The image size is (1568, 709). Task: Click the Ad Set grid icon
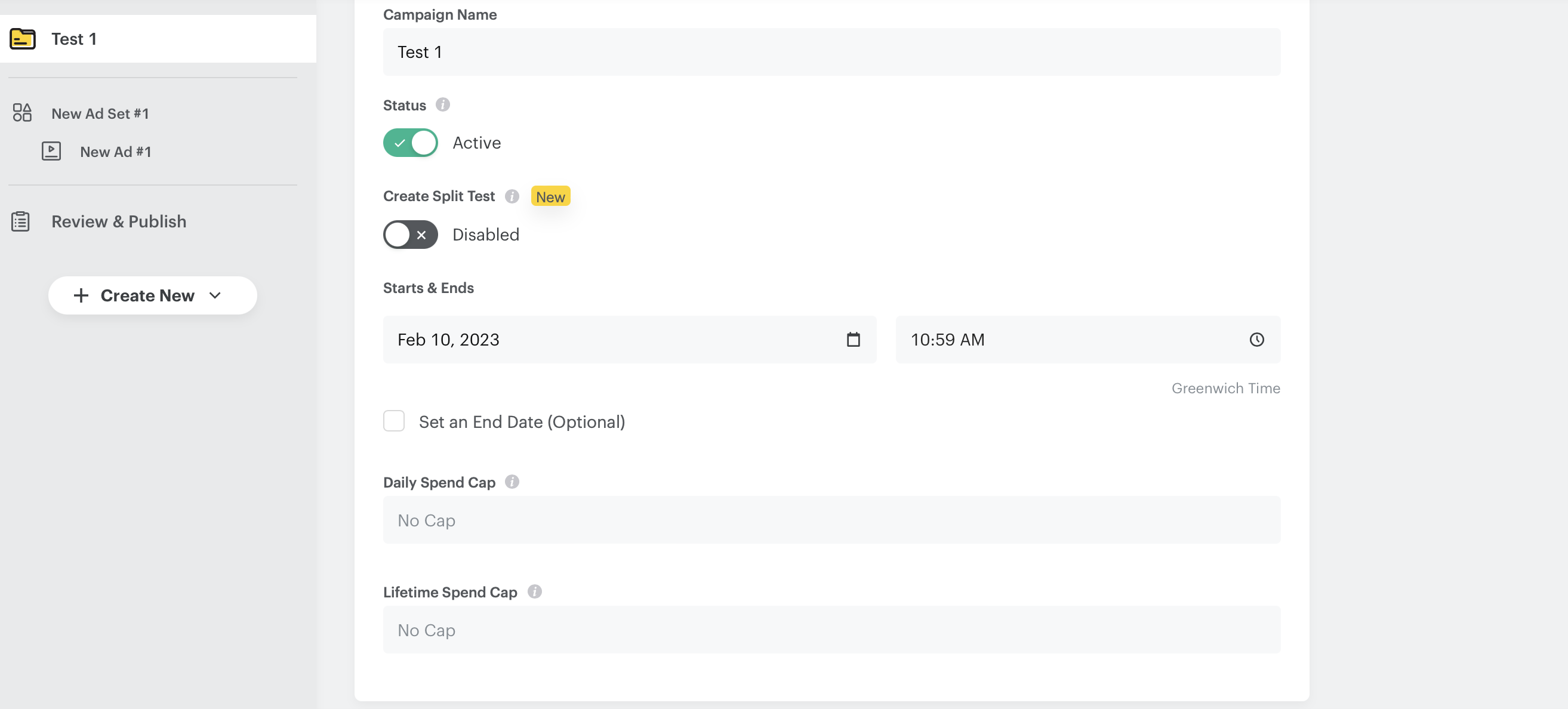click(x=22, y=113)
